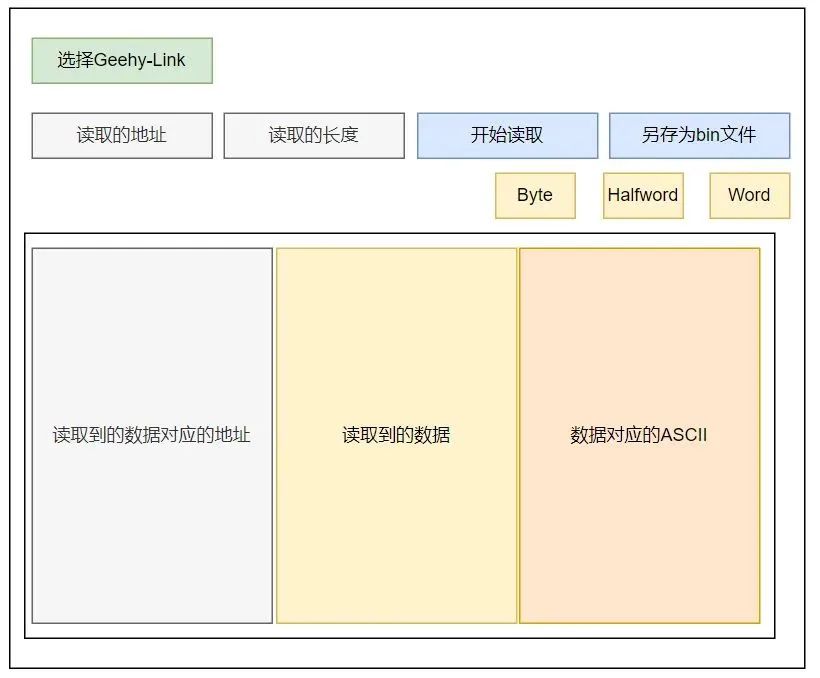The height and width of the screenshot is (678, 820).
Task: Select the Word display mode
Action: [x=749, y=196]
